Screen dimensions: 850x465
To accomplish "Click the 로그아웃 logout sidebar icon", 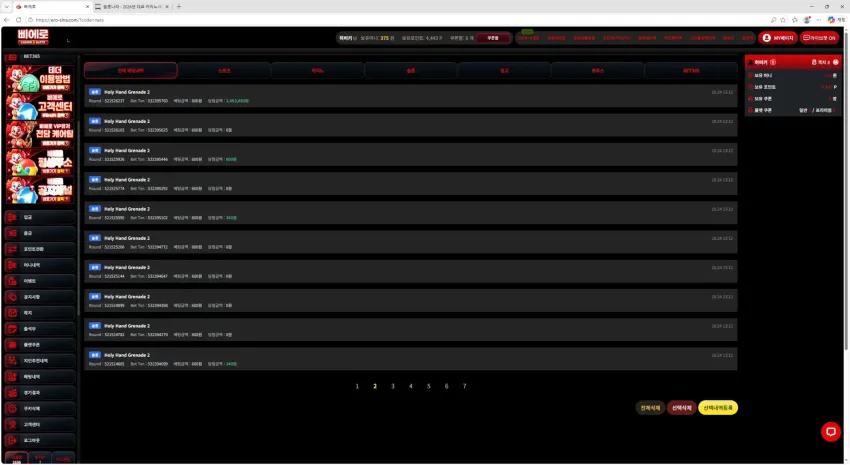I will [12, 441].
